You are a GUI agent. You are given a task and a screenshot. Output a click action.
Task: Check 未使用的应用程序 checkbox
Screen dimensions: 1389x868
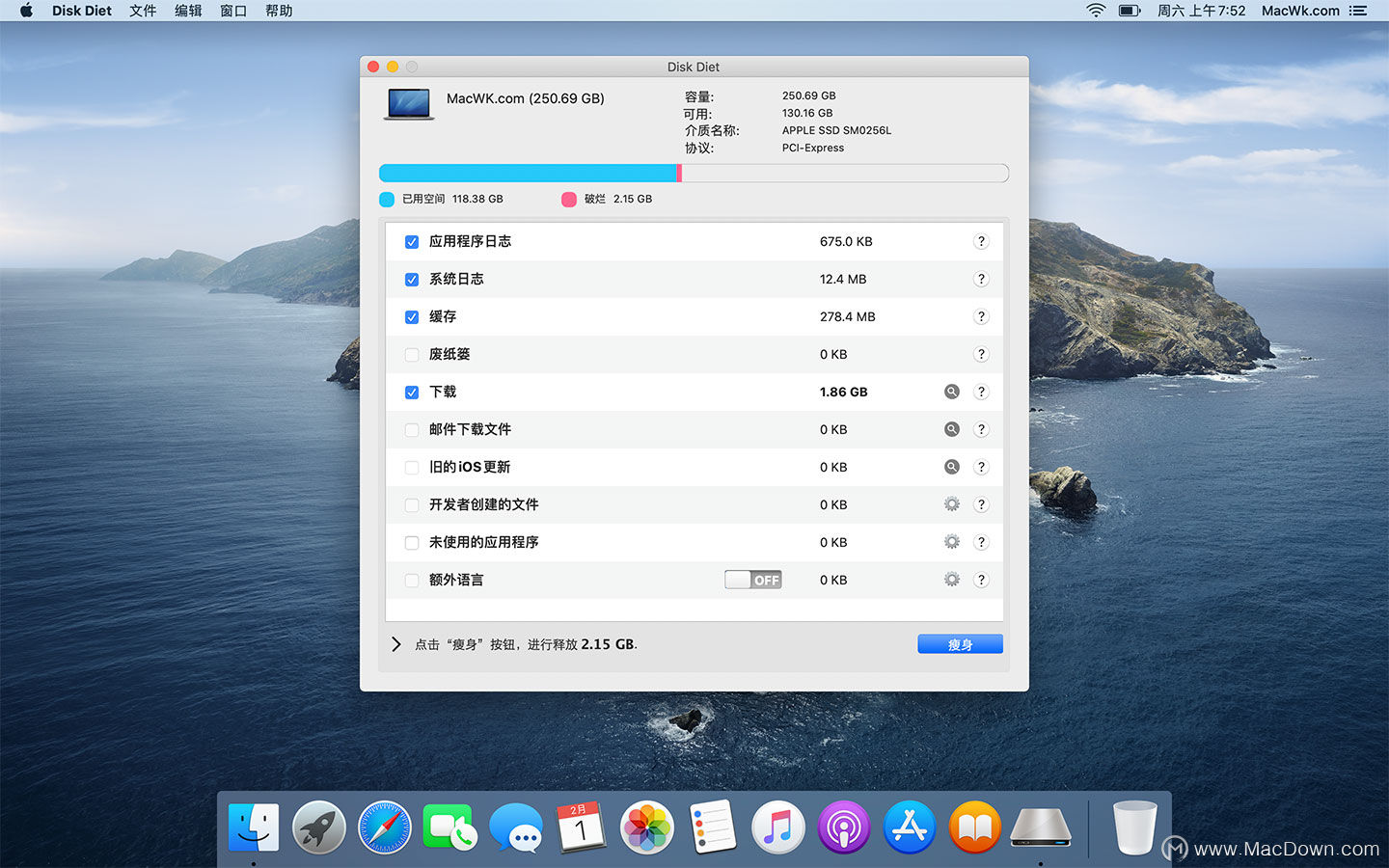coord(412,543)
